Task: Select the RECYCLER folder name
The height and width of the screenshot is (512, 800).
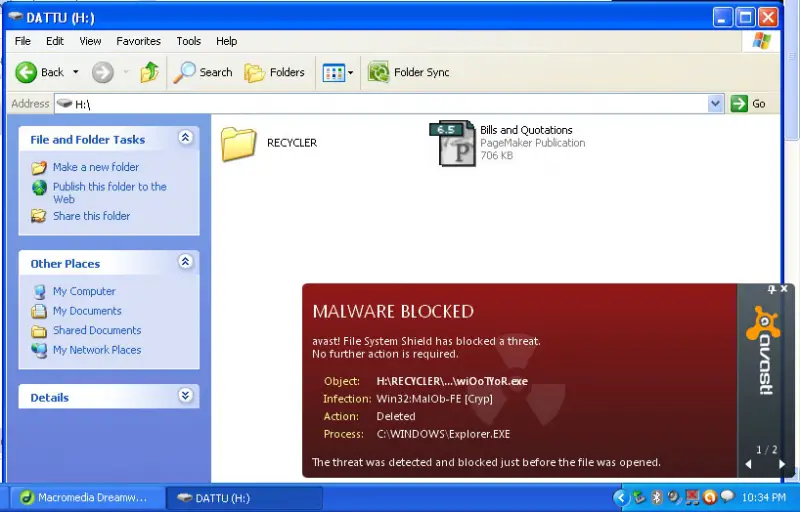Action: click(x=292, y=143)
